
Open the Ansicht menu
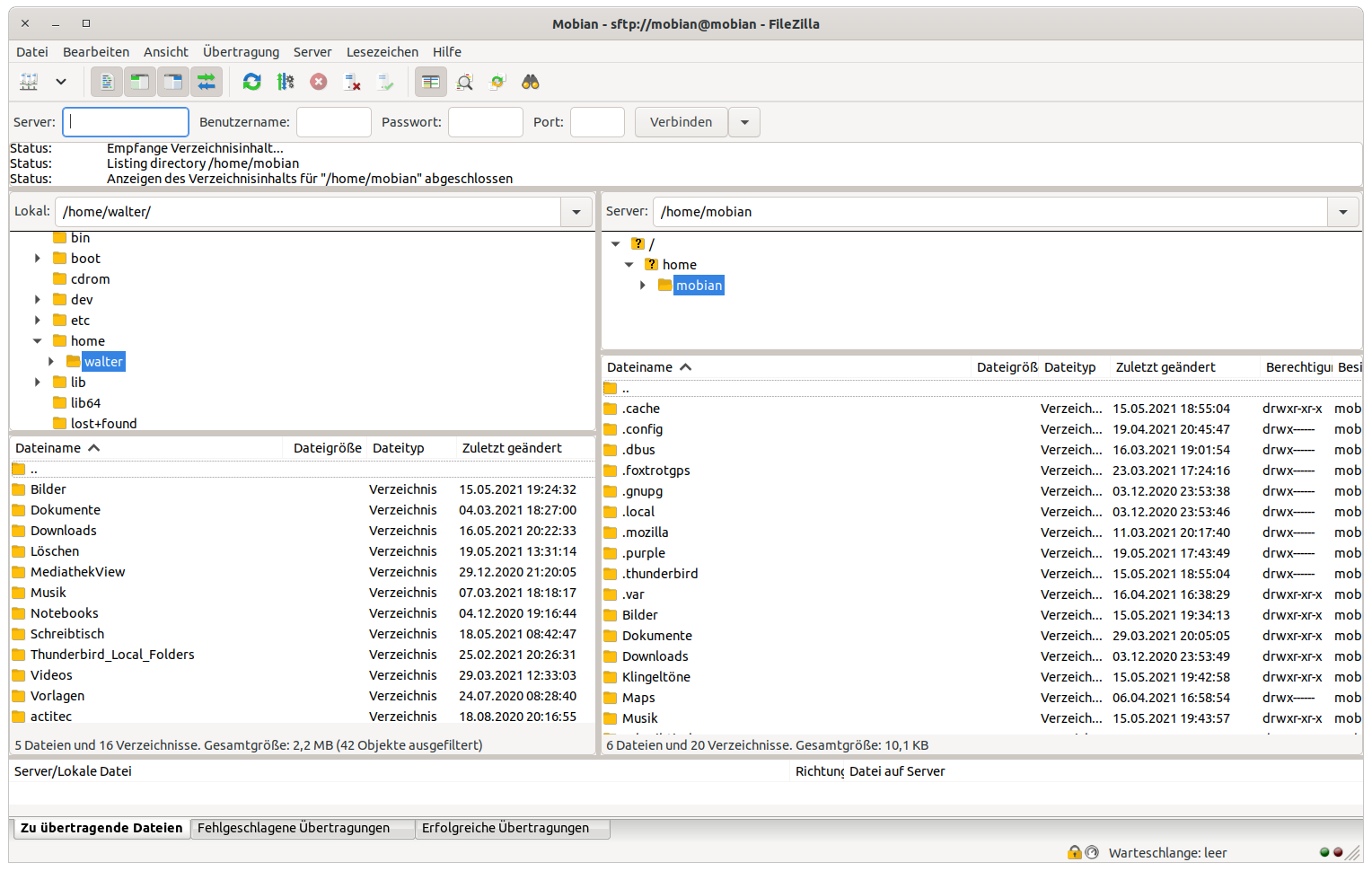point(166,52)
